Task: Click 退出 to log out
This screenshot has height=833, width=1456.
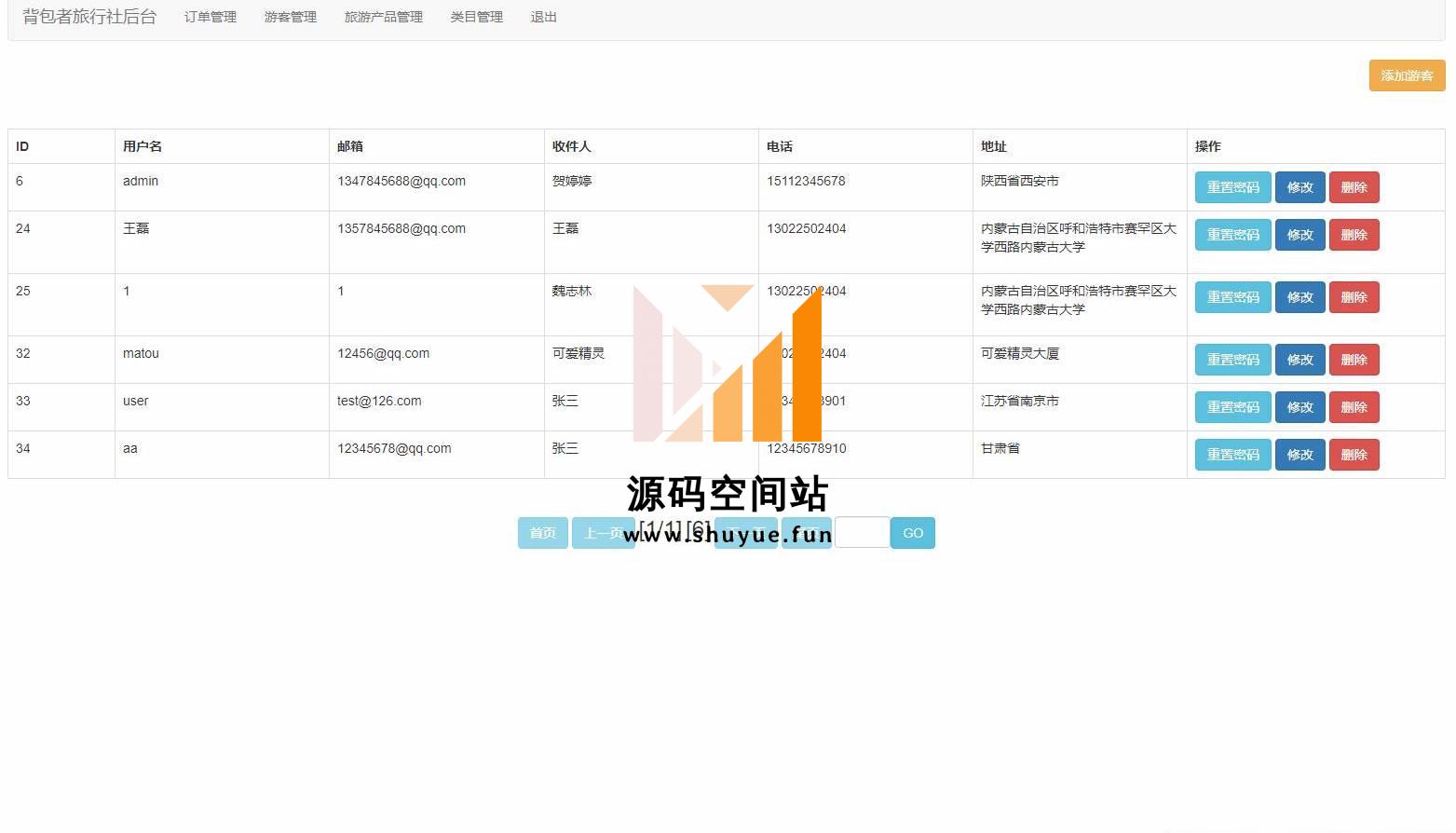Action: coord(543,17)
